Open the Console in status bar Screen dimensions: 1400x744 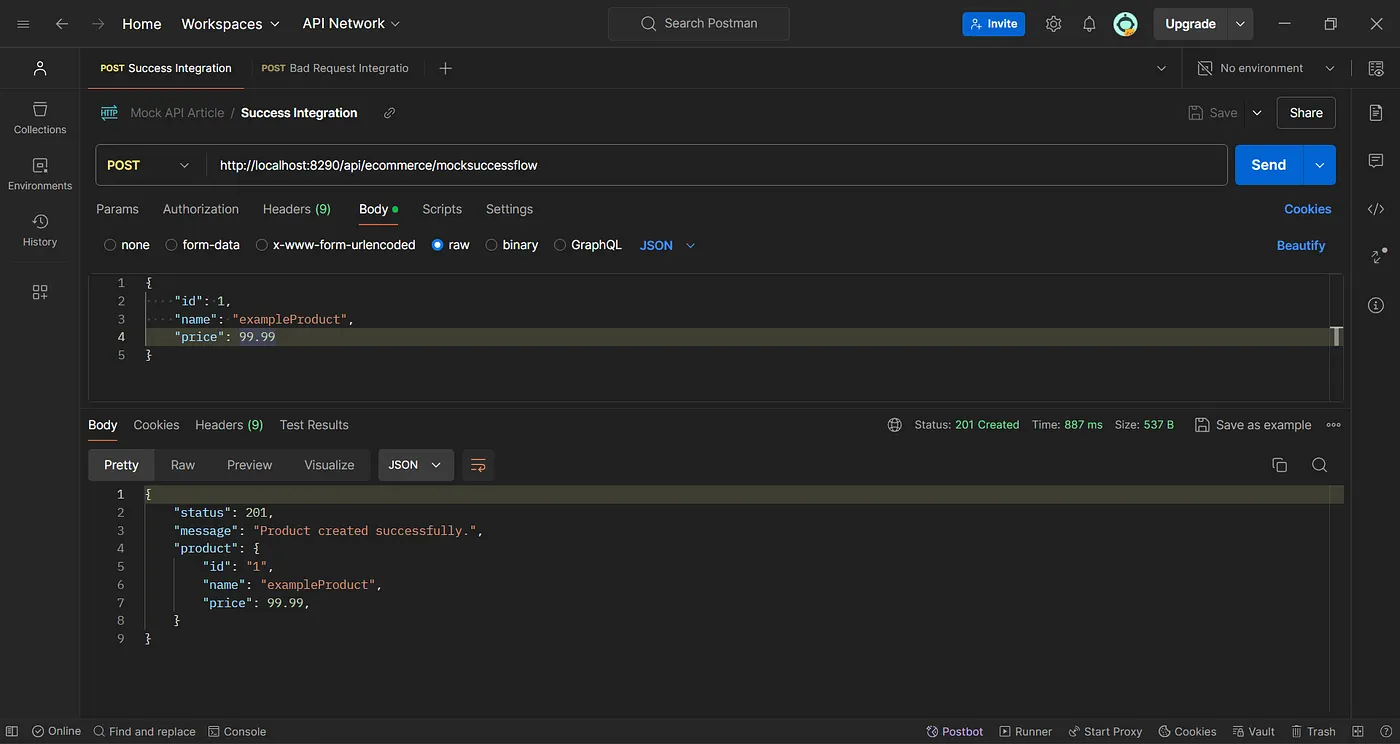pyautogui.click(x=237, y=732)
